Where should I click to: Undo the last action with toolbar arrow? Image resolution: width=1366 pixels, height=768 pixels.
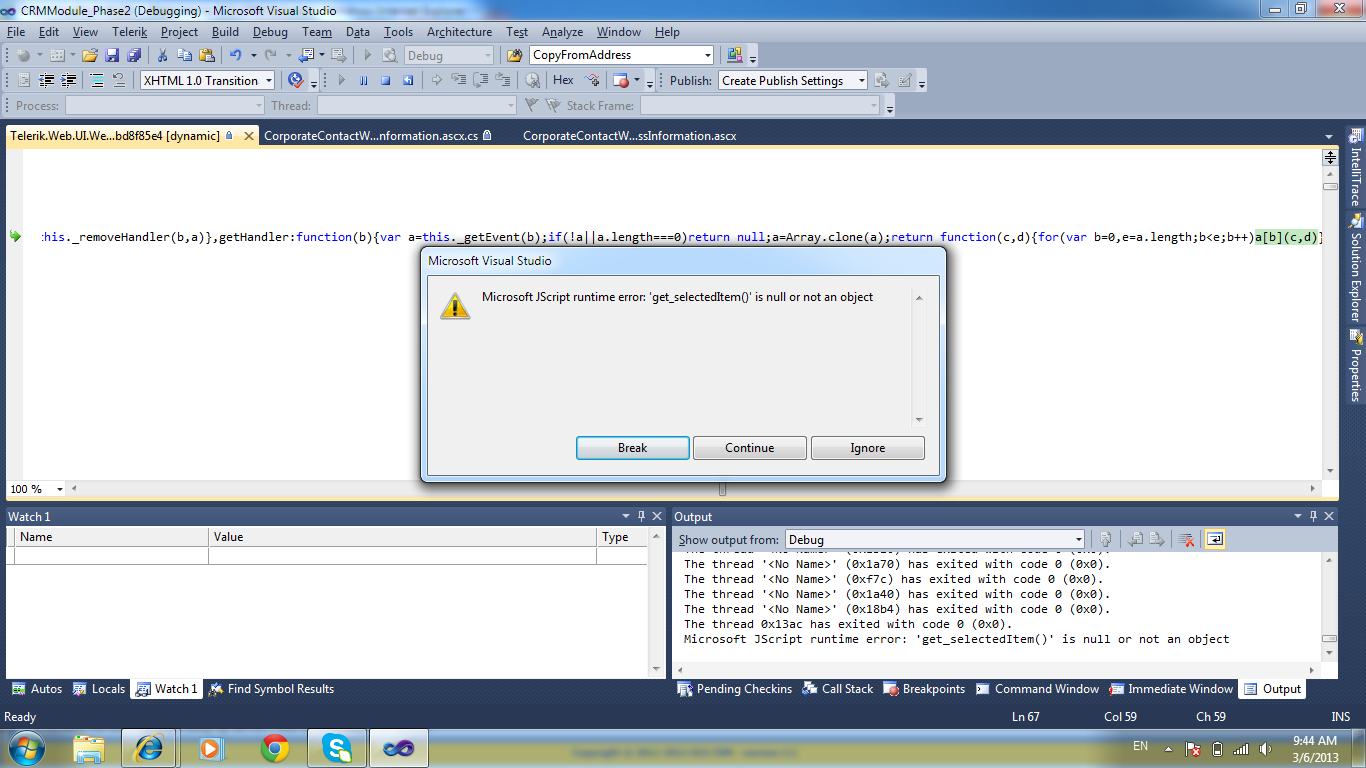236,56
